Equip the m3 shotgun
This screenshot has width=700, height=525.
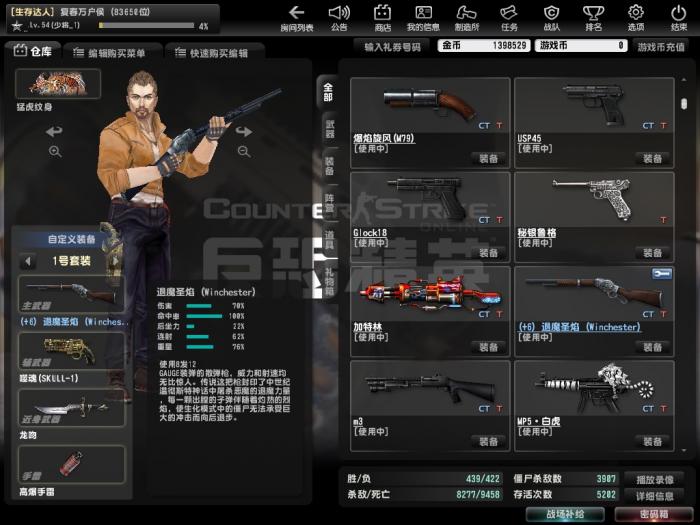(x=488, y=442)
